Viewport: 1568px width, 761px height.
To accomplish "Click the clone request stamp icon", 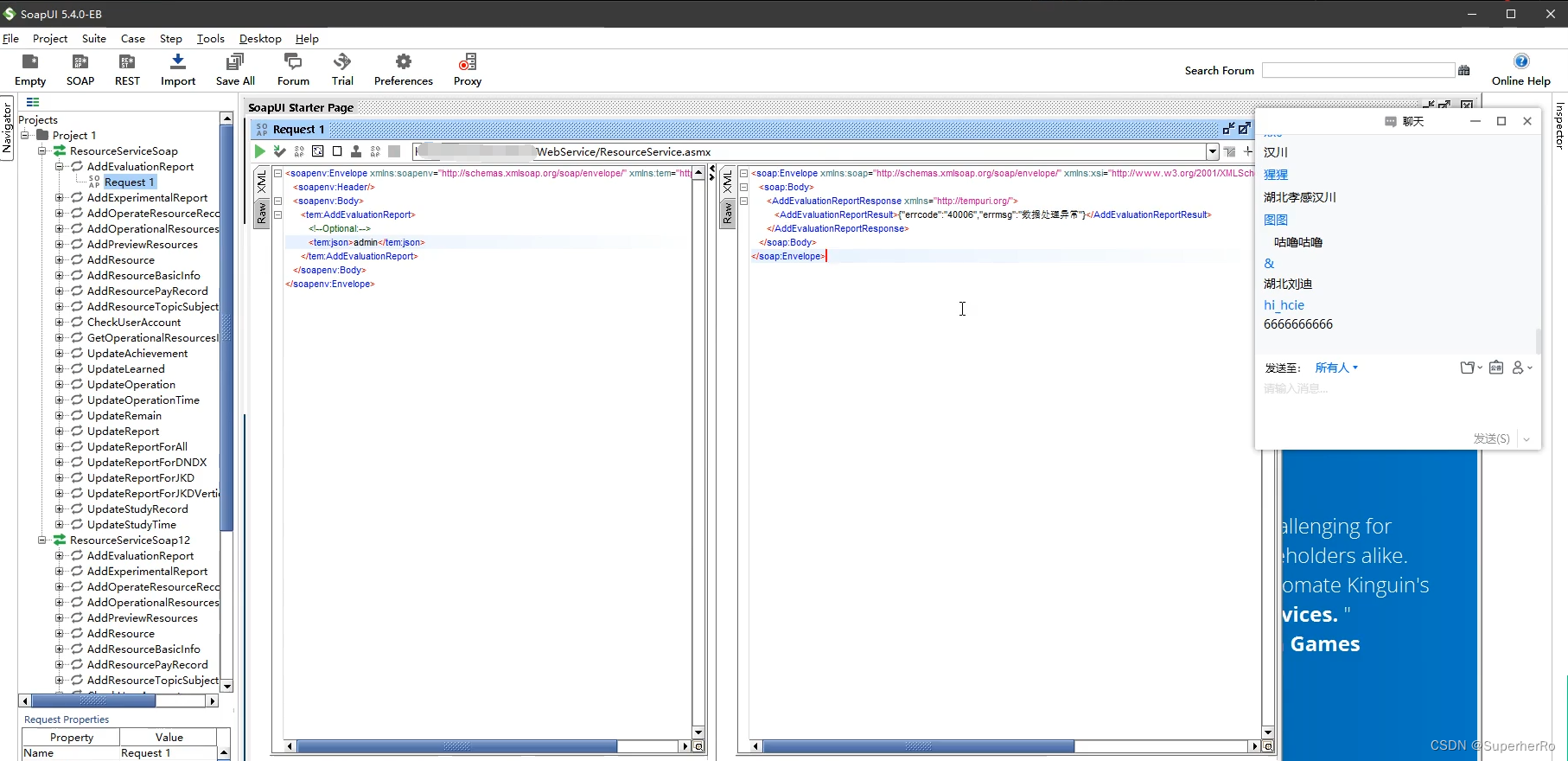I will pos(356,151).
